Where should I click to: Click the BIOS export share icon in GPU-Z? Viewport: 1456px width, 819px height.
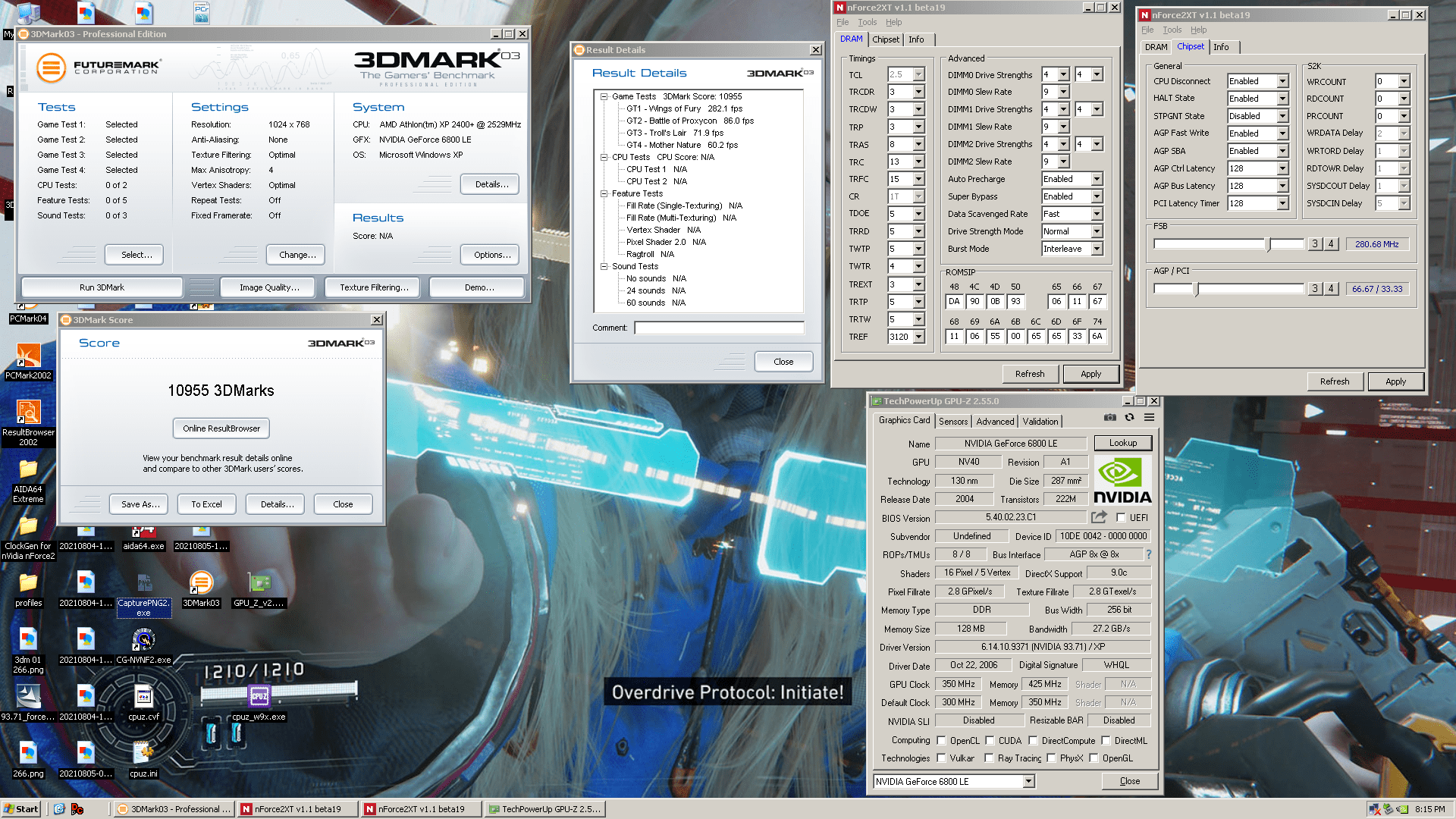(x=1099, y=517)
